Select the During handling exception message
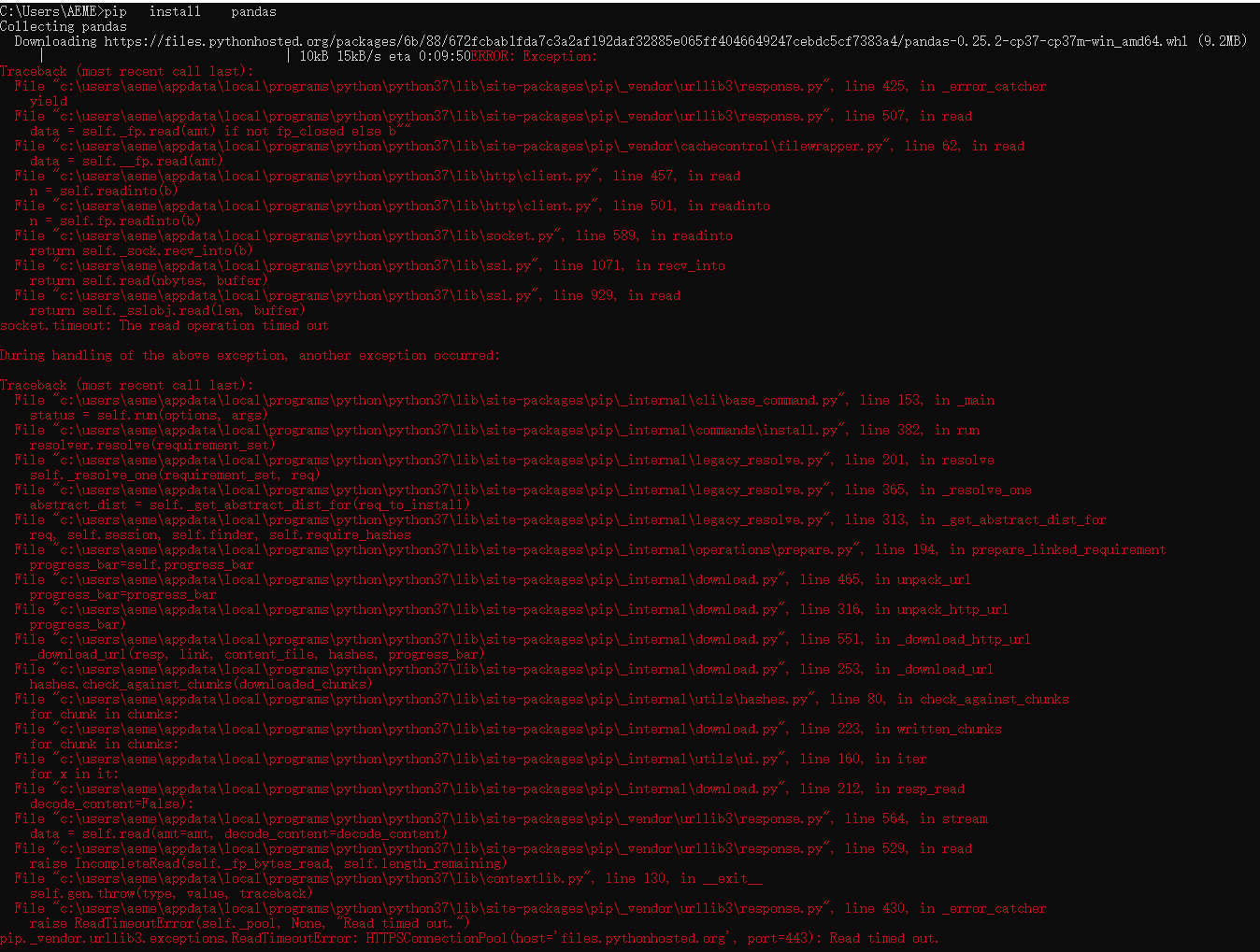 [251, 355]
